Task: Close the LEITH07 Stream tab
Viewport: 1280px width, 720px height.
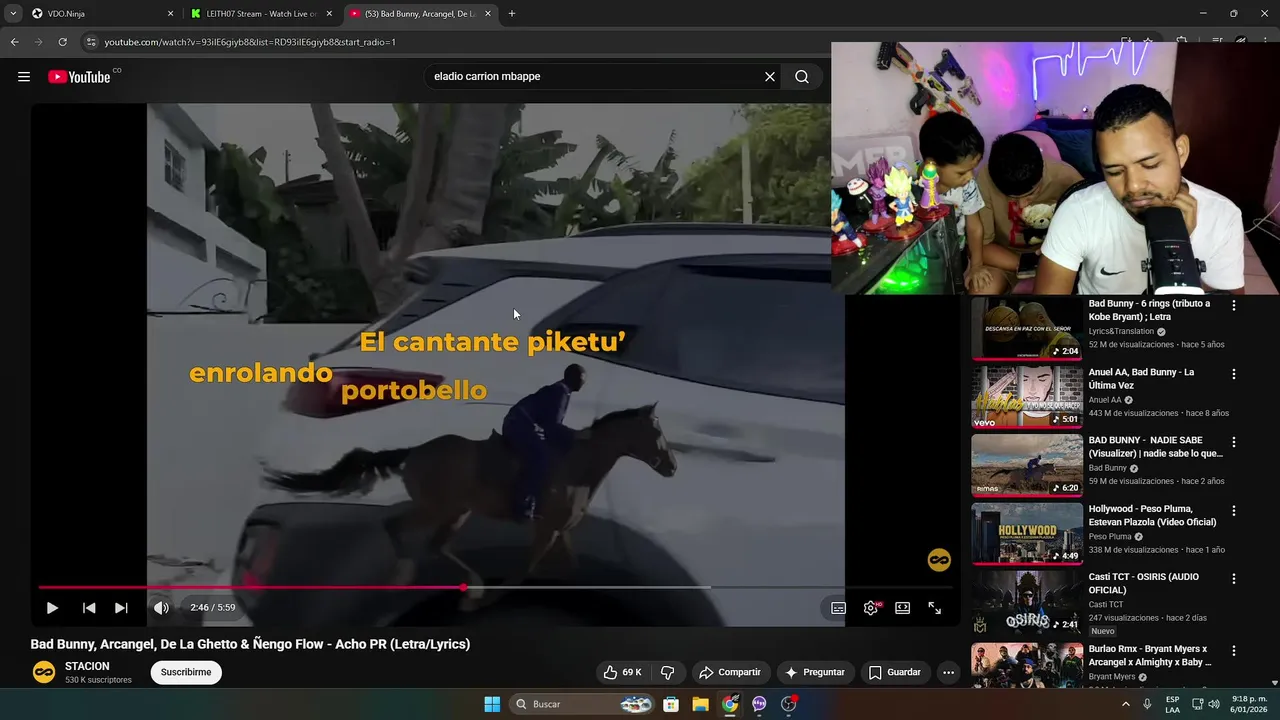Action: click(329, 14)
